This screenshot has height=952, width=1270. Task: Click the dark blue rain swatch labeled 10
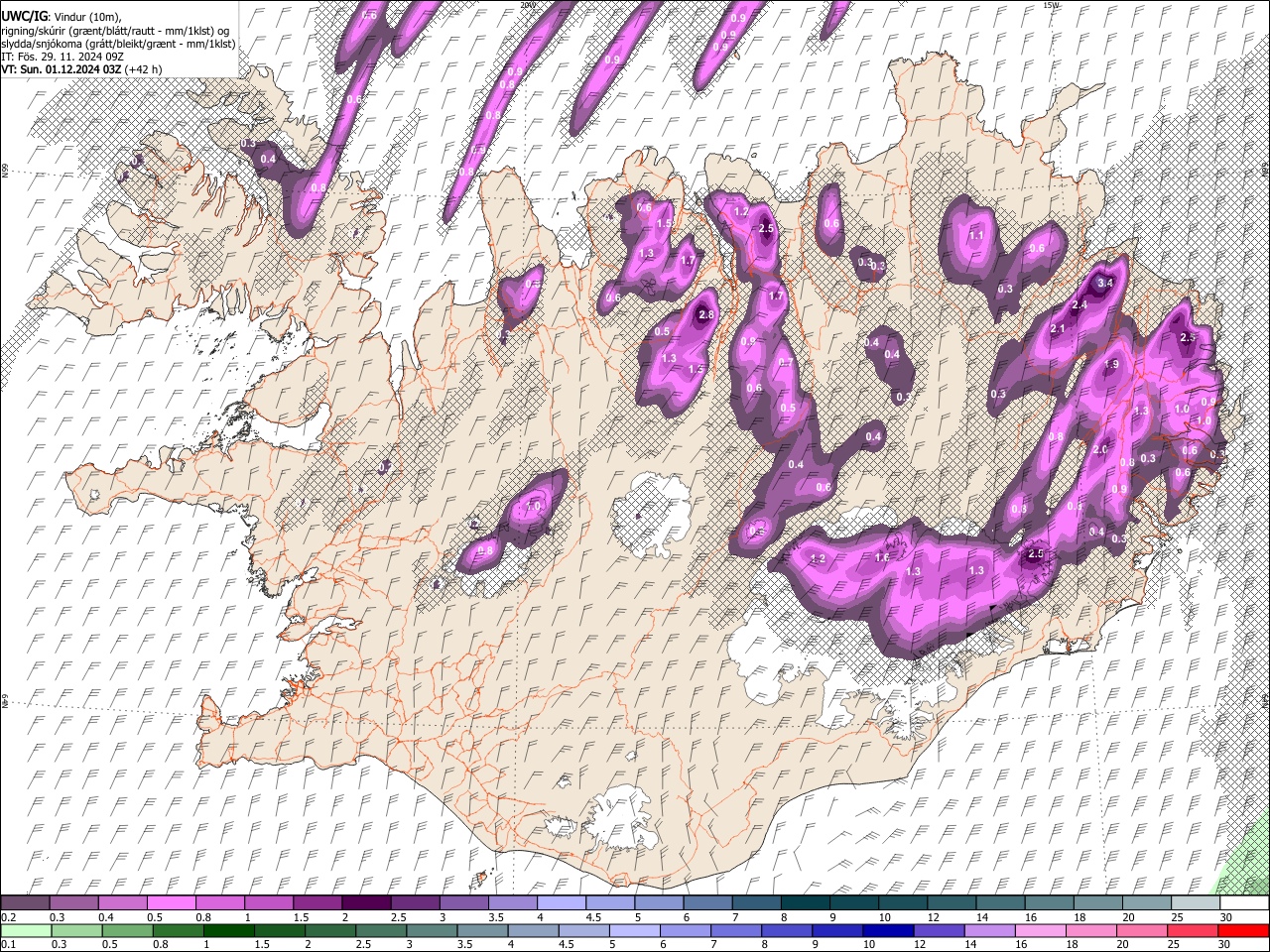887,930
